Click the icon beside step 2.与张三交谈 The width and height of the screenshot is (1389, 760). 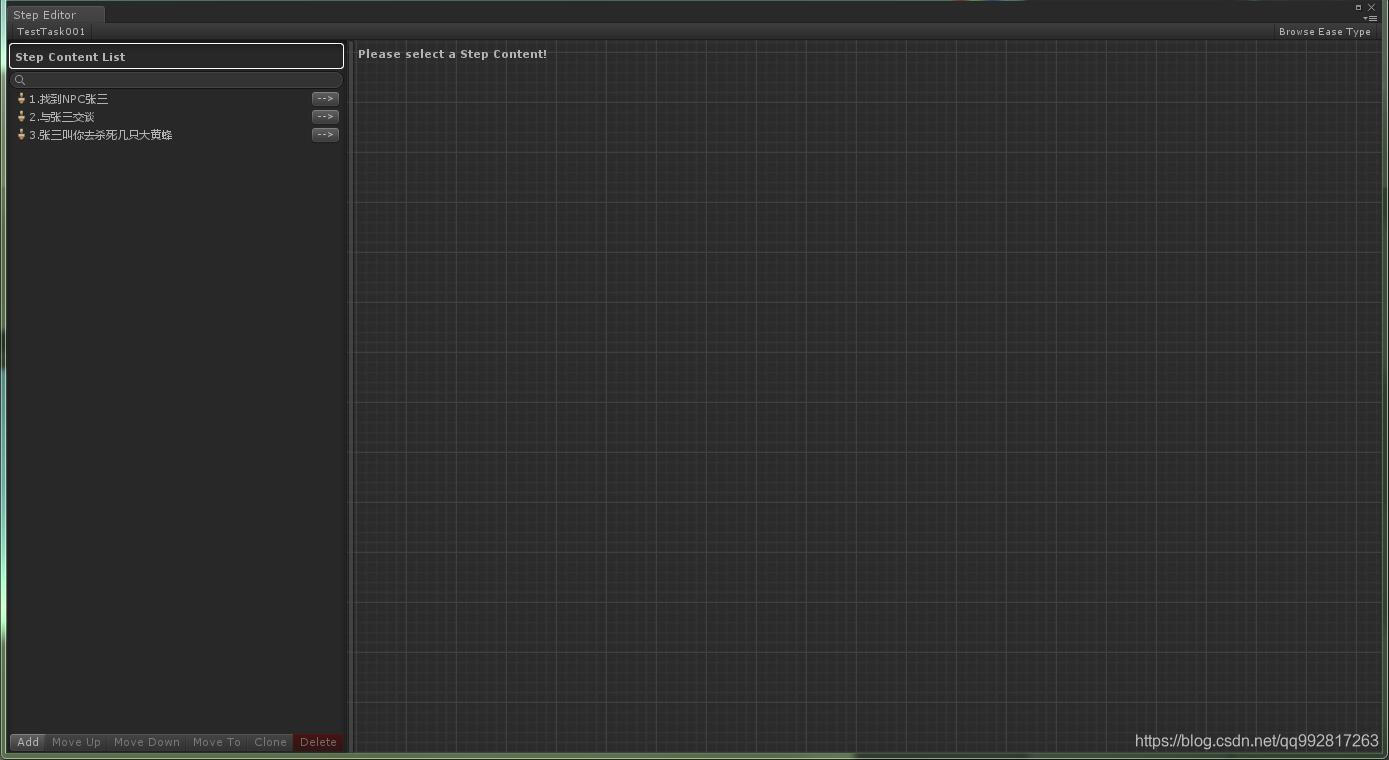[x=21, y=117]
